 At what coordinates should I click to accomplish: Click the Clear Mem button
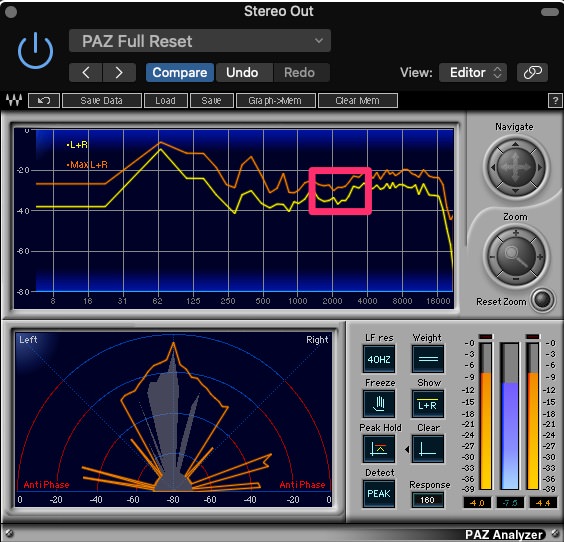click(x=358, y=100)
